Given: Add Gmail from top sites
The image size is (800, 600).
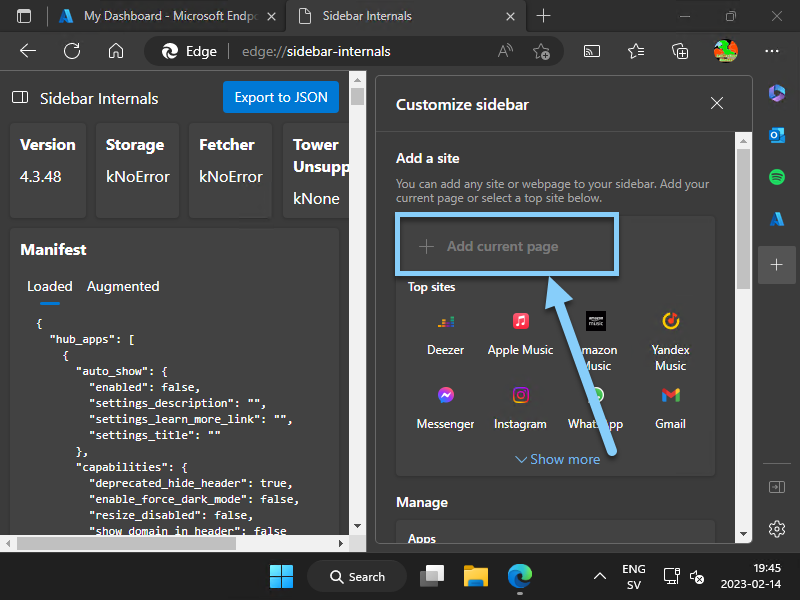Looking at the screenshot, I should [670, 405].
